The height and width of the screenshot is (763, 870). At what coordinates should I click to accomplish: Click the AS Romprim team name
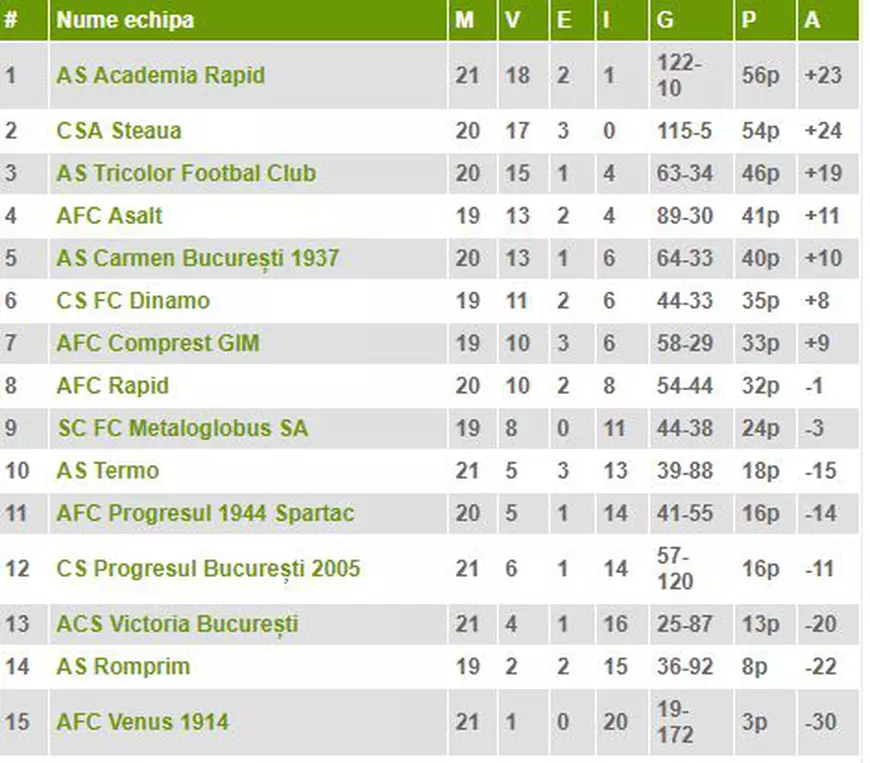point(123,666)
